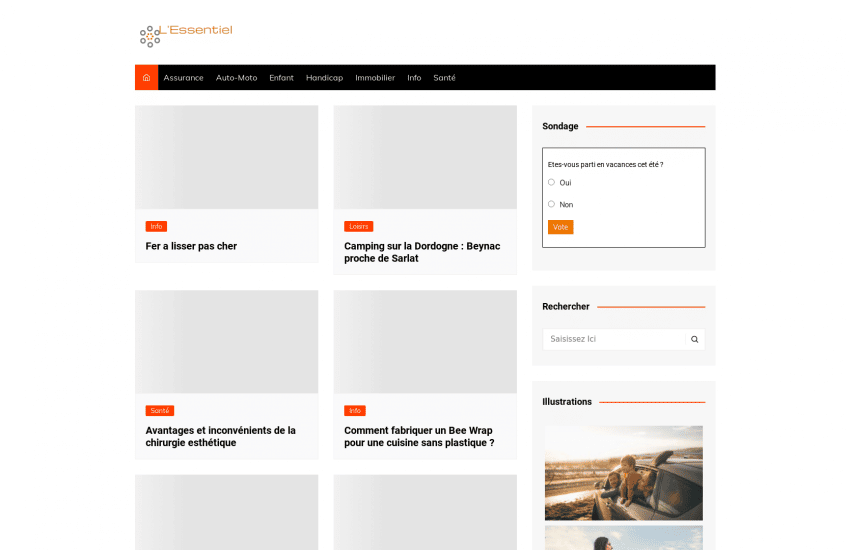Select the Oui radio button
850x550 pixels.
(x=551, y=183)
